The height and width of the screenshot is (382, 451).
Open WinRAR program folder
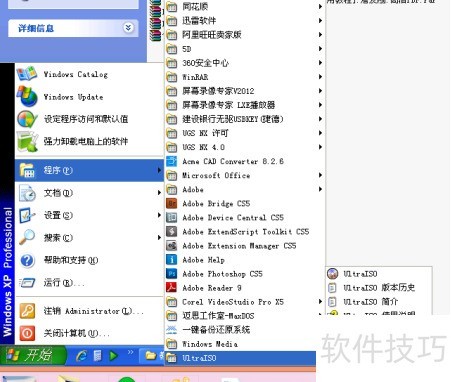point(244,77)
